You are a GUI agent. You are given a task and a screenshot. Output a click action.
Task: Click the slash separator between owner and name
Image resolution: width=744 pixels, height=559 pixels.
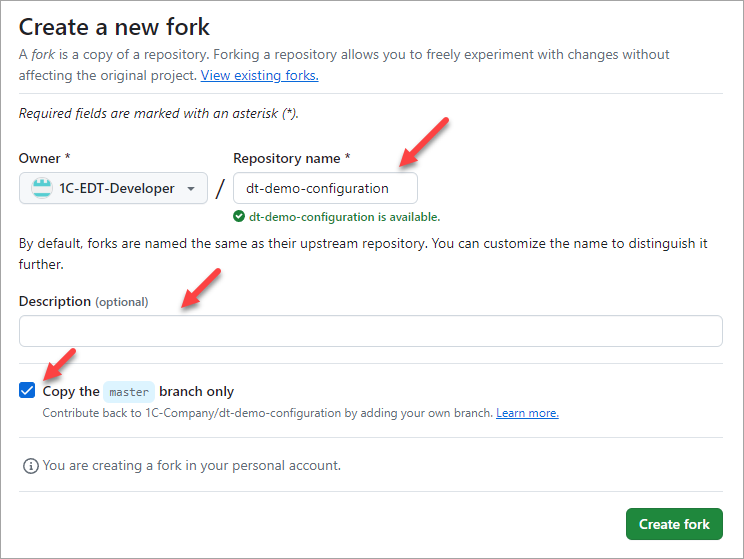pyautogui.click(x=220, y=189)
